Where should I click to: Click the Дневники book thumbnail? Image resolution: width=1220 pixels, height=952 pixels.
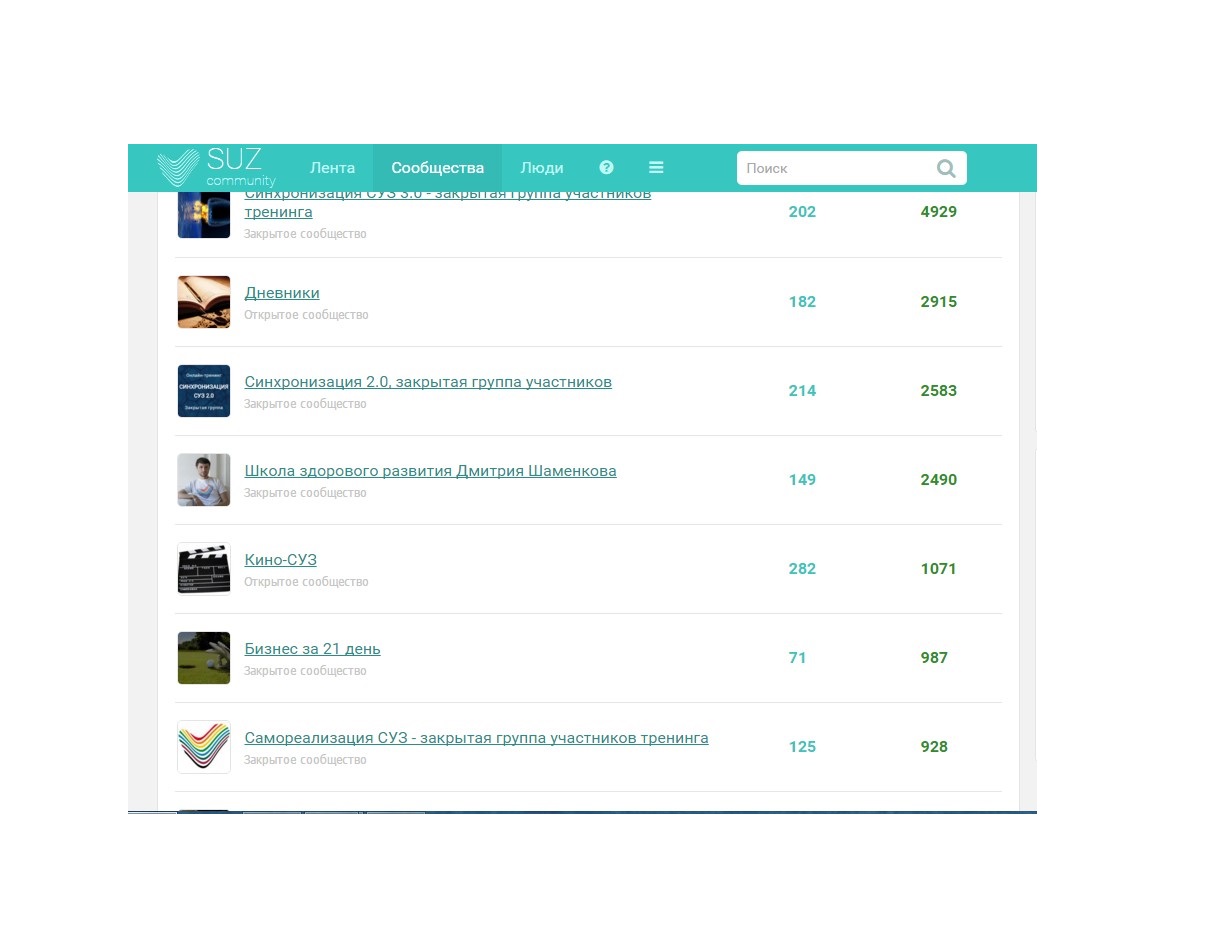(204, 302)
